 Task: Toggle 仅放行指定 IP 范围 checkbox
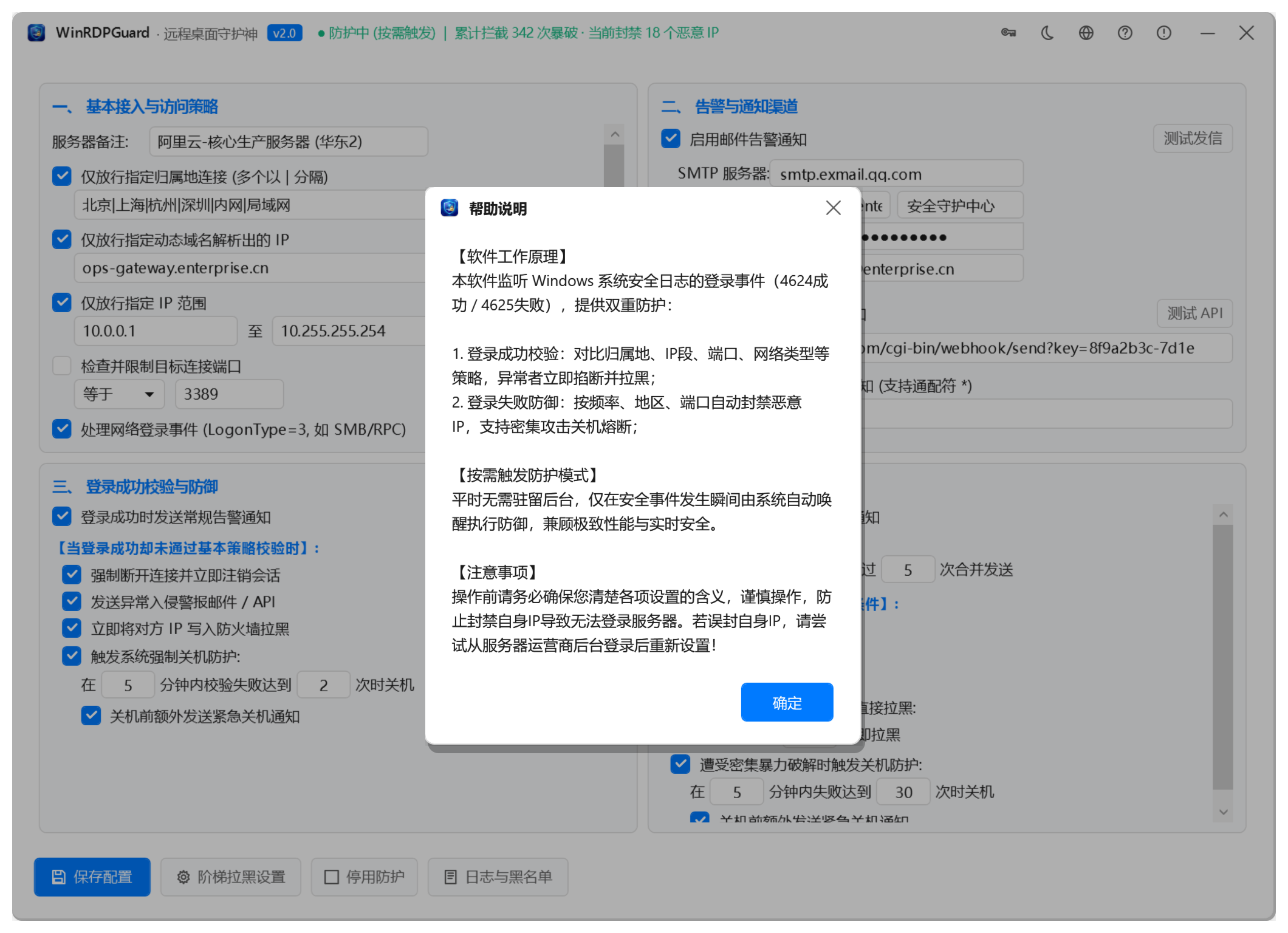pyautogui.click(x=62, y=302)
